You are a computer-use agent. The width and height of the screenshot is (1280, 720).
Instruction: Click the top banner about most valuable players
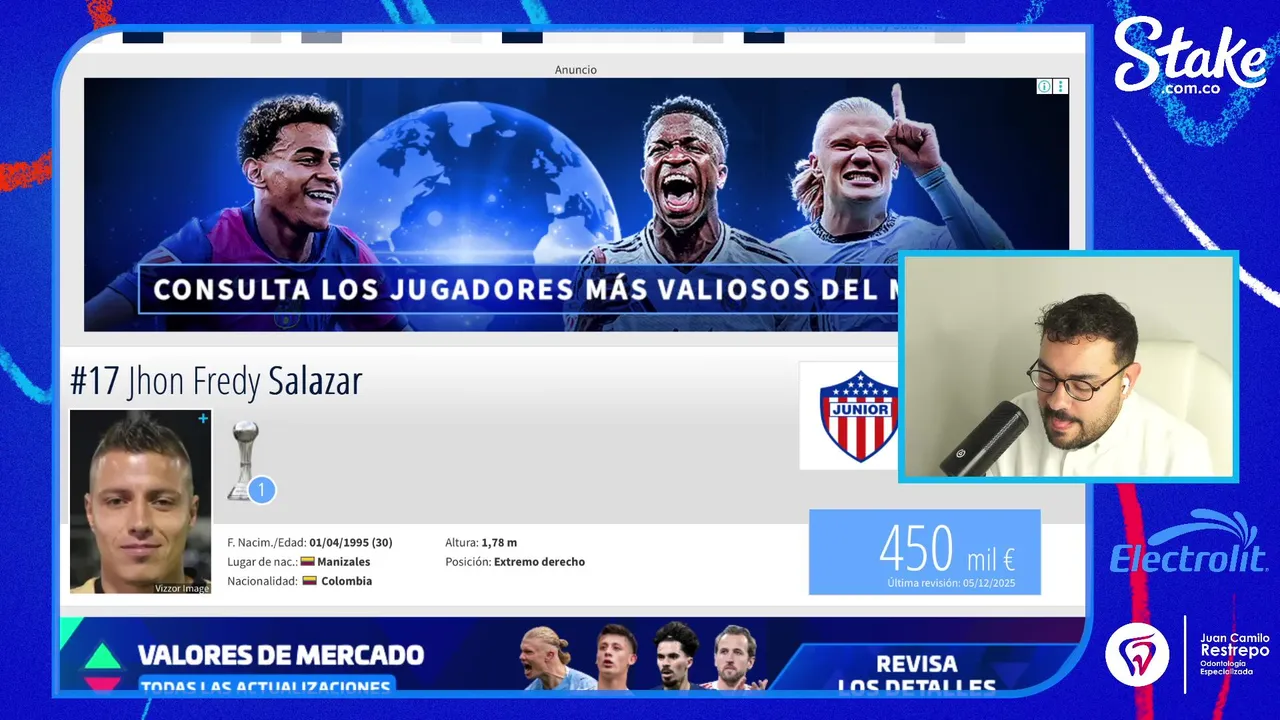576,205
